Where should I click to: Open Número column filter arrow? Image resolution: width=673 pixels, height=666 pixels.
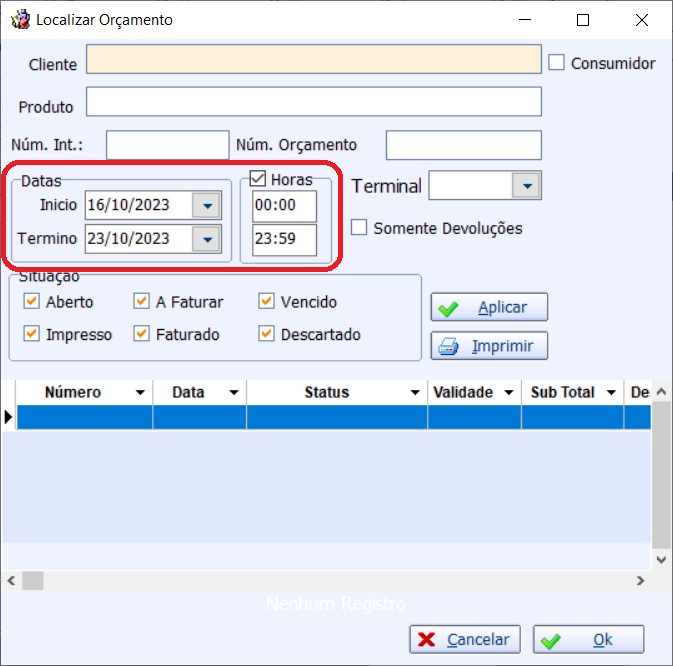coord(140,393)
